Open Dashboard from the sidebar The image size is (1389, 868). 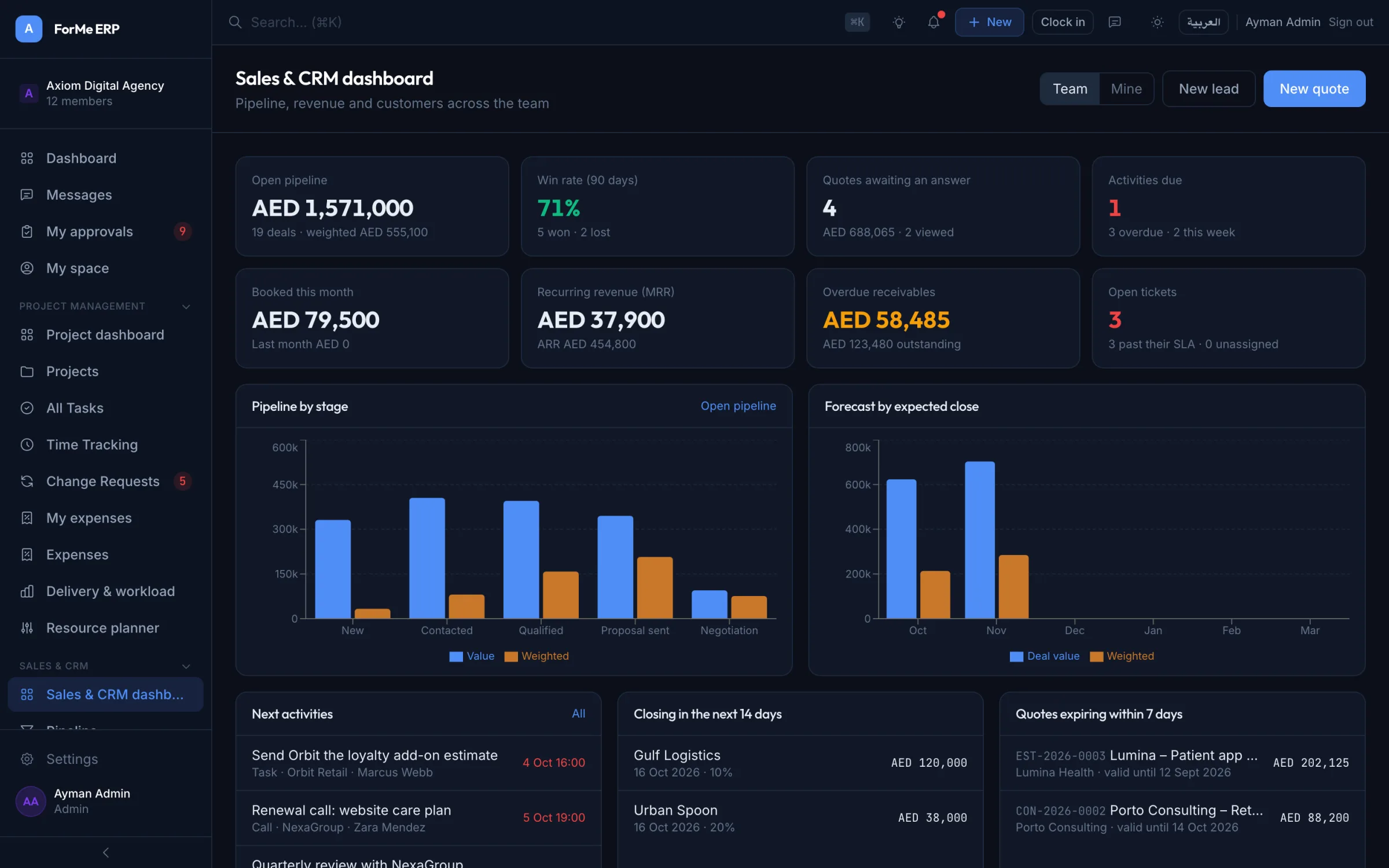[105, 158]
